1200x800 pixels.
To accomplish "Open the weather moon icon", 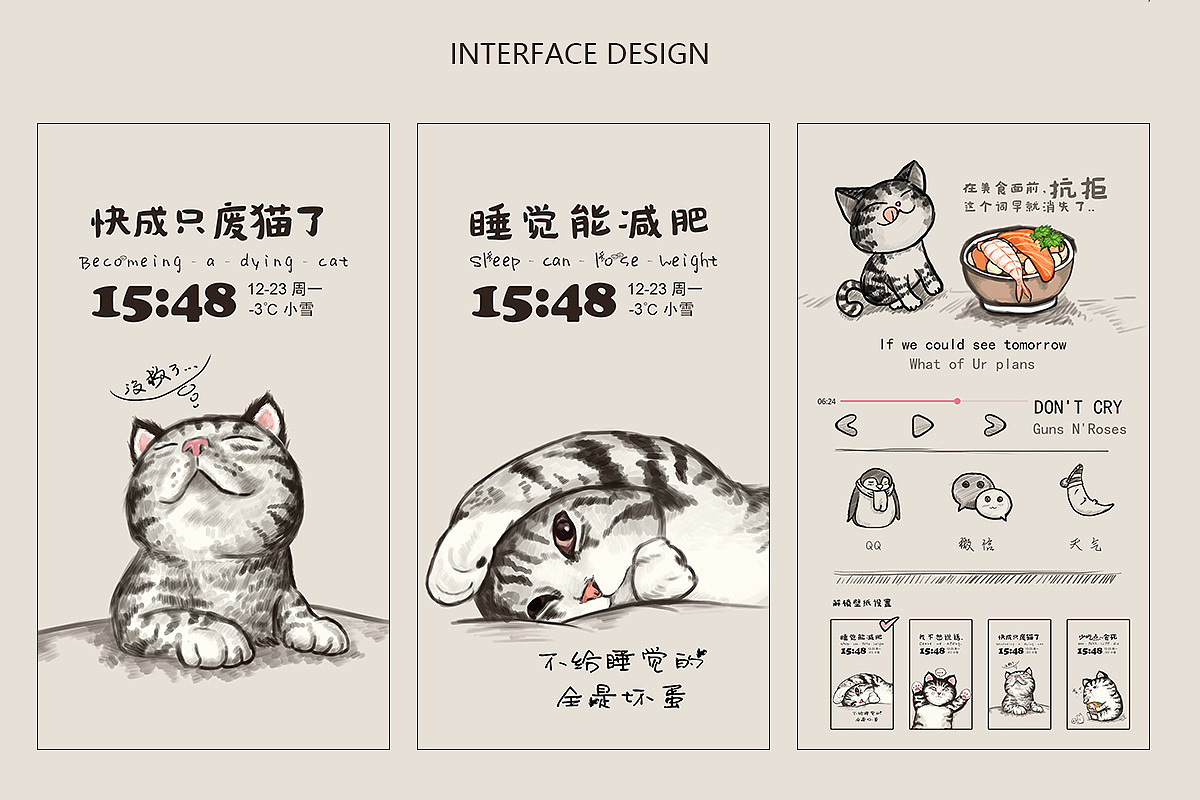I will coord(1087,491).
